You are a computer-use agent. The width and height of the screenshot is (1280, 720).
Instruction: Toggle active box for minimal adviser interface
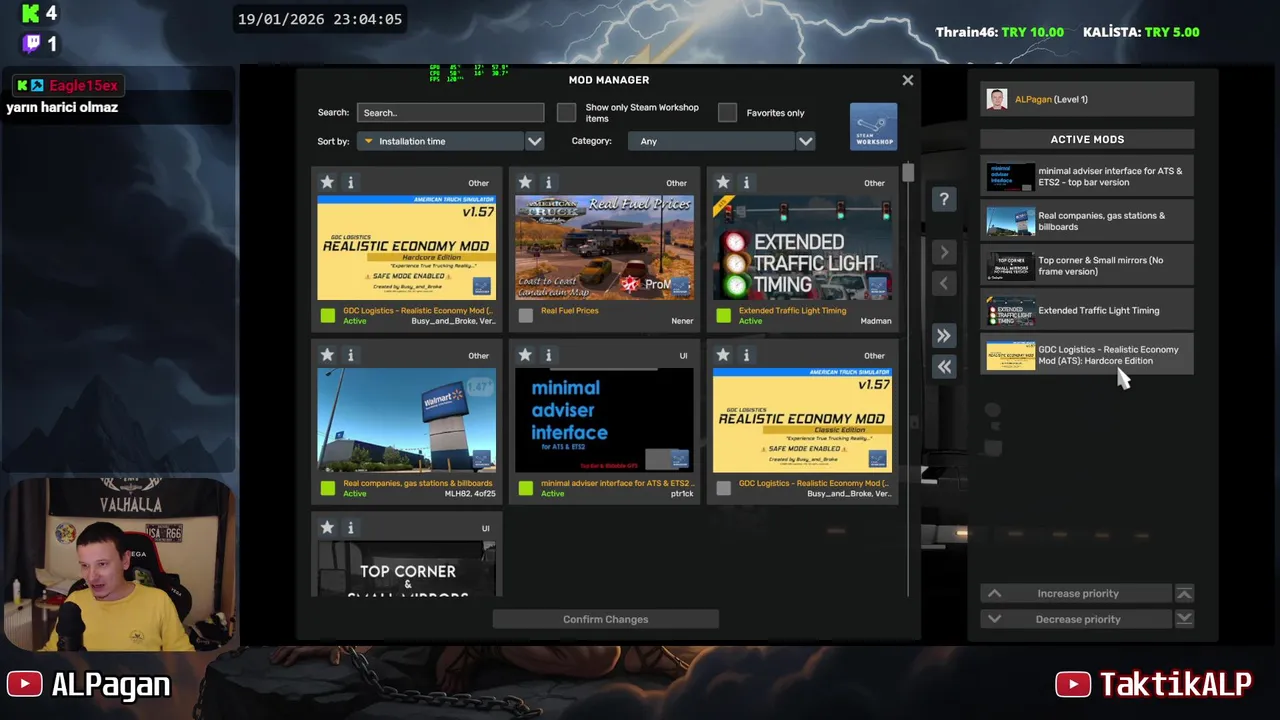(526, 488)
